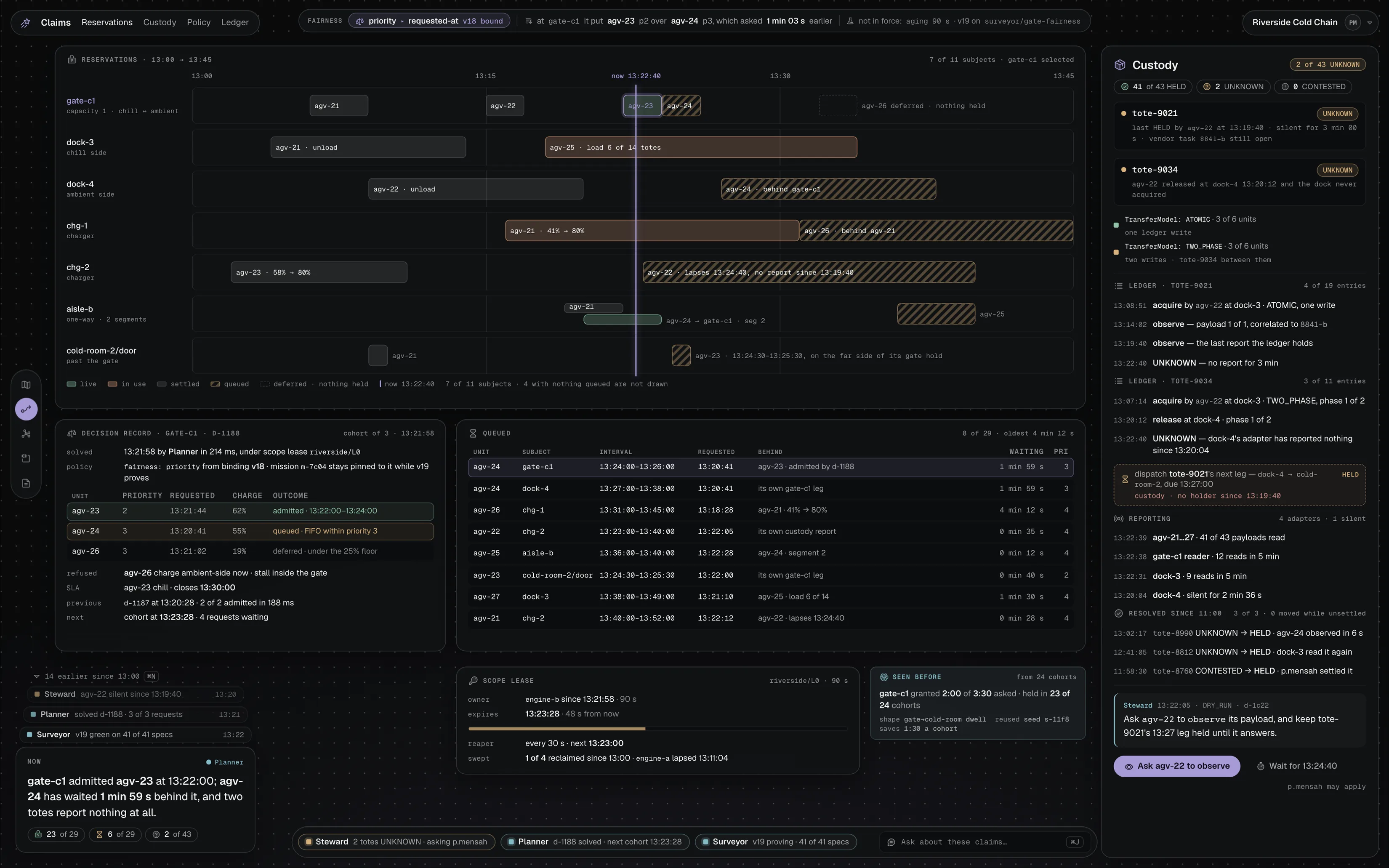Open the code snippet icon in the sidebar
The height and width of the screenshot is (868, 1389).
(x=26, y=458)
